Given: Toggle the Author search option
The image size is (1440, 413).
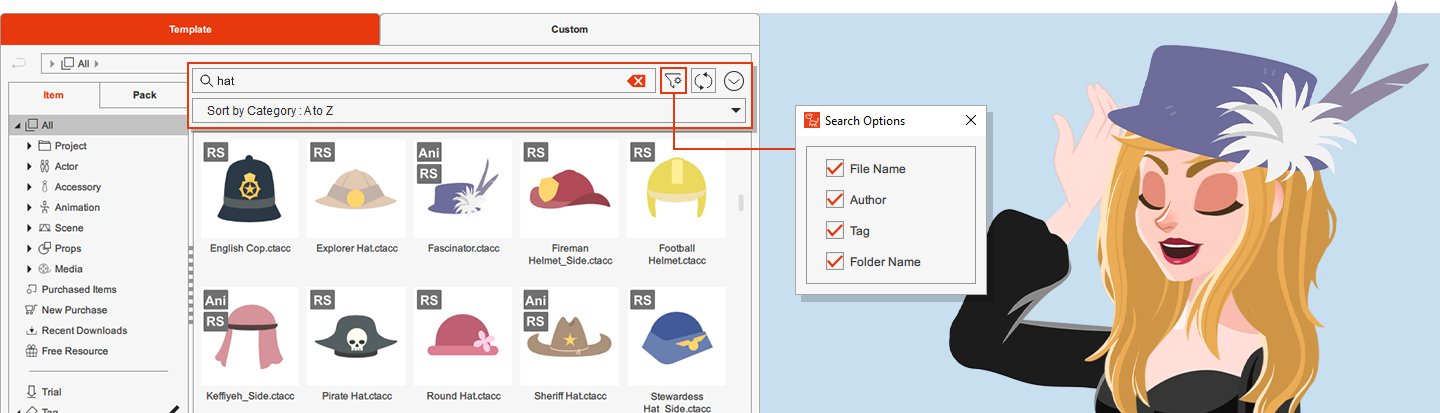Looking at the screenshot, I should [x=835, y=199].
